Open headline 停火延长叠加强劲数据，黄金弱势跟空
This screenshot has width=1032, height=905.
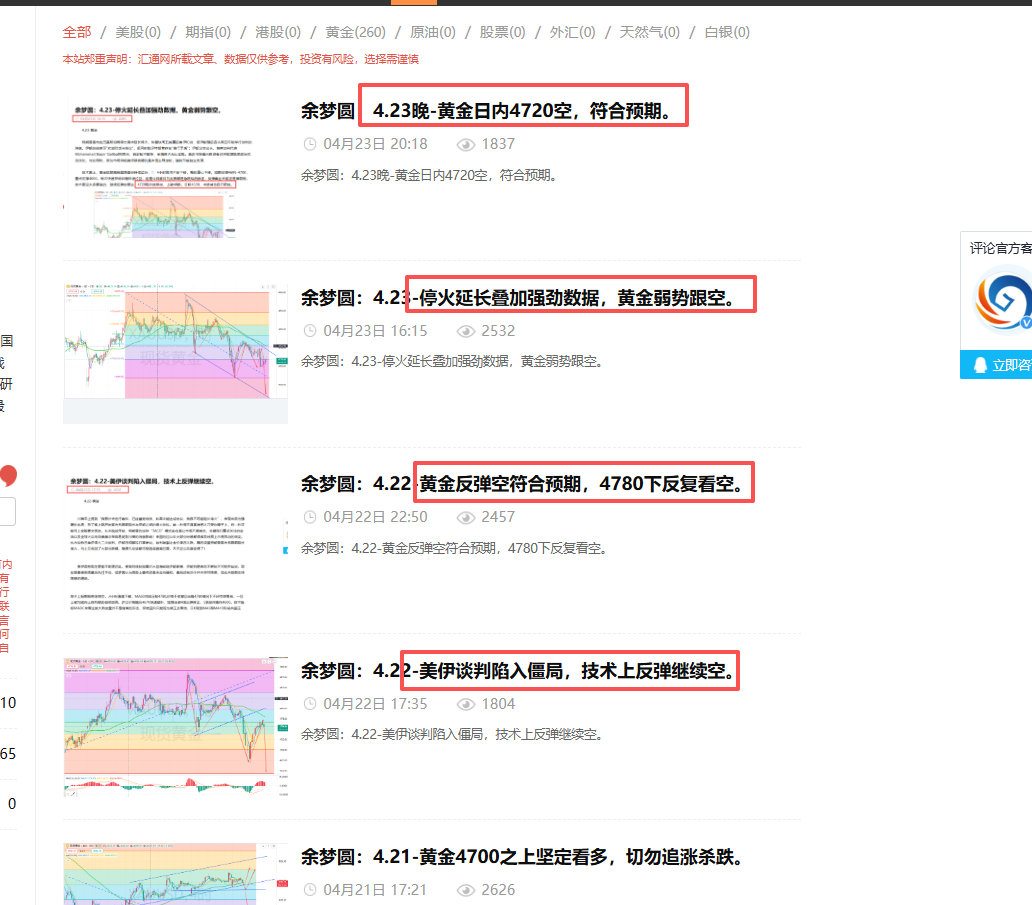coord(518,297)
